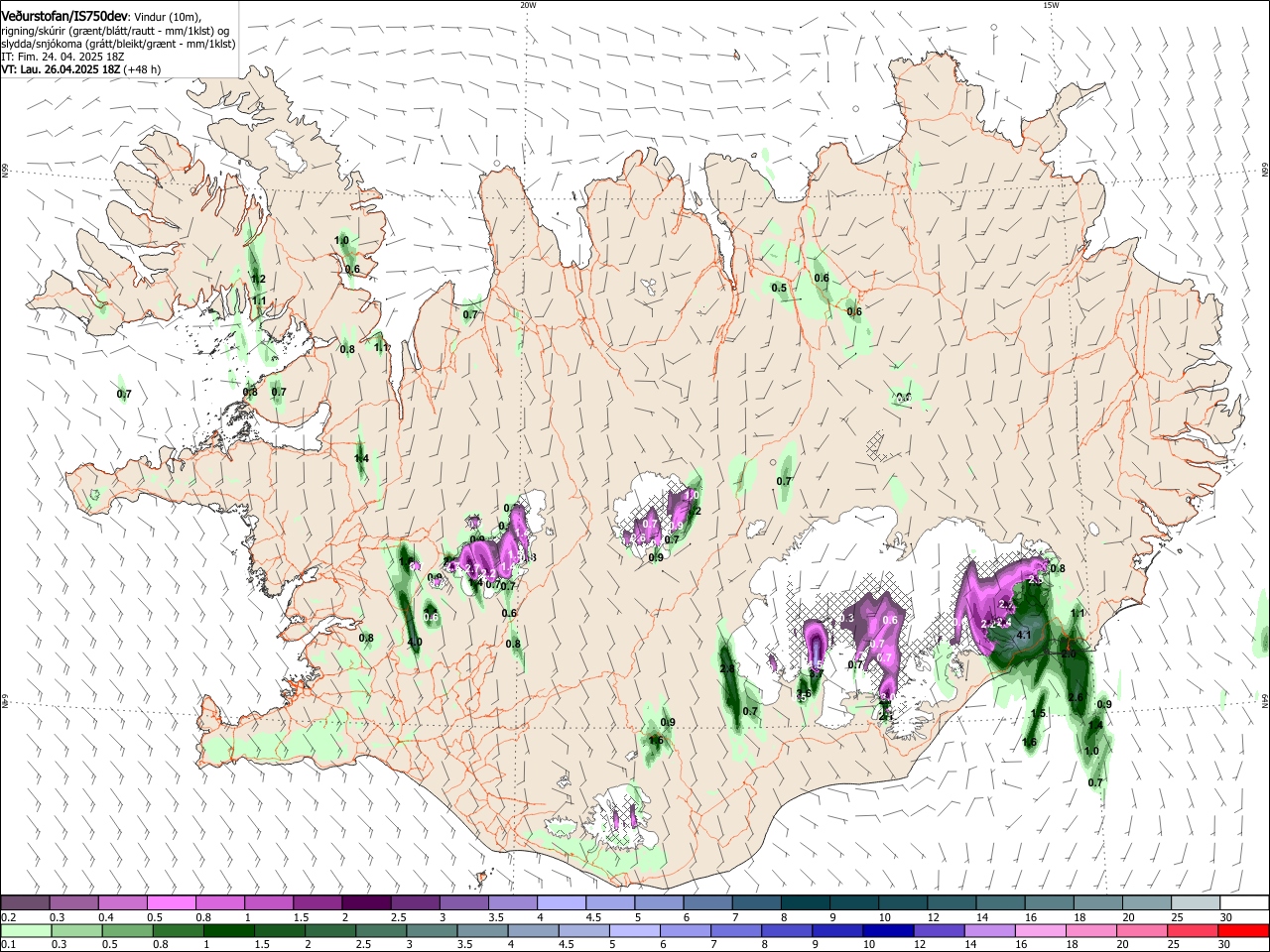Viewport: 1270px width, 952px height.
Task: Click the 66N latitude label on the right edge
Action: click(1265, 172)
